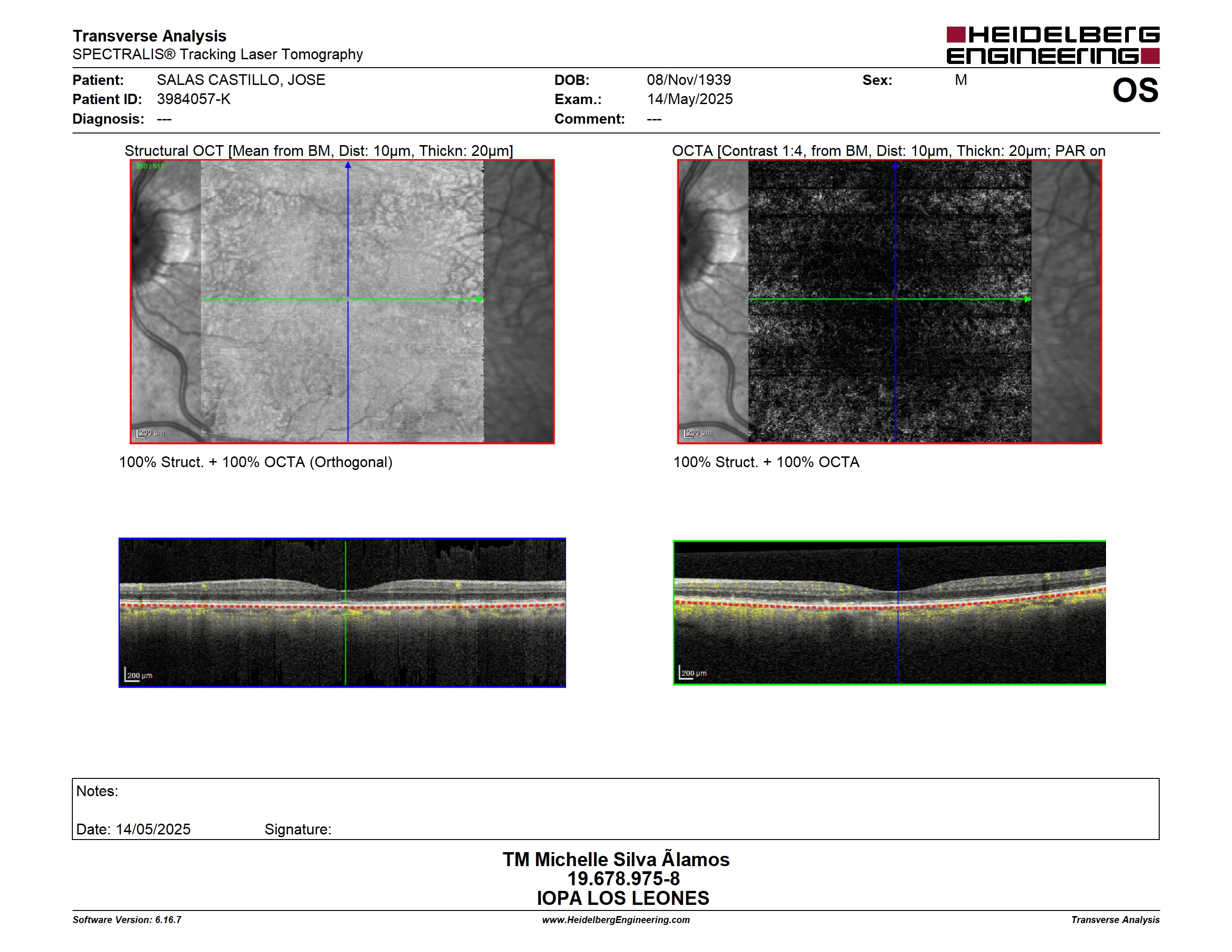The height and width of the screenshot is (952, 1232).
Task: Click the 200 µm scale bar in OCTA image
Action: pyautogui.click(x=697, y=433)
